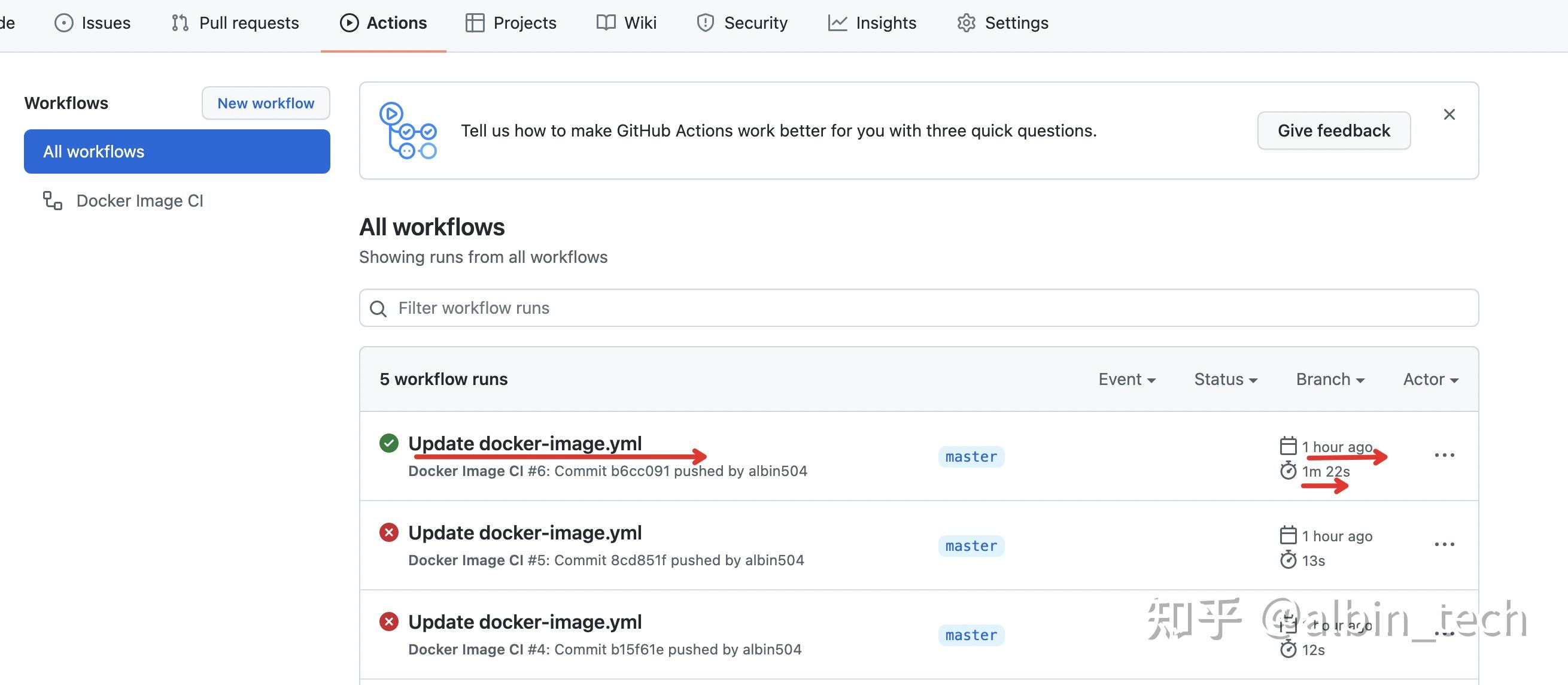Open the Event filter dropdown
The width and height of the screenshot is (1568, 685).
[1126, 379]
